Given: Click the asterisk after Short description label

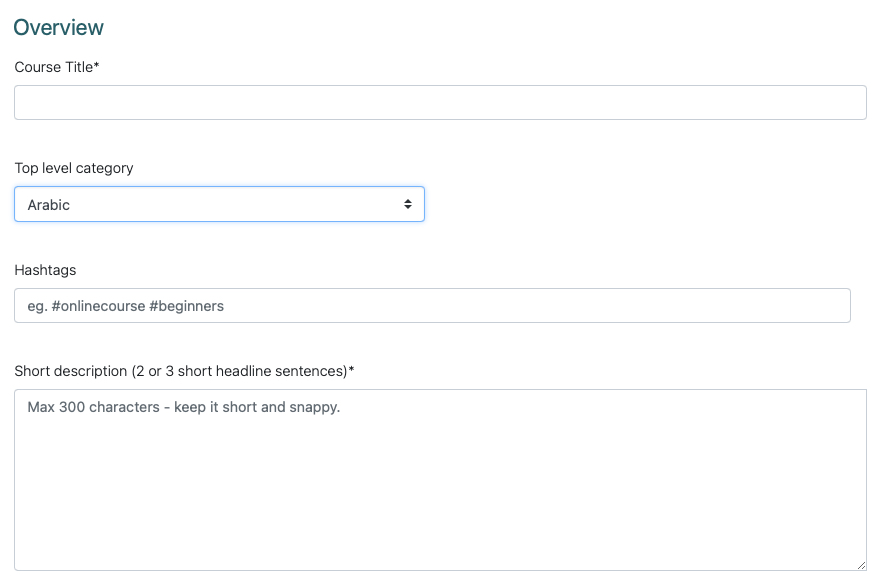Looking at the screenshot, I should 352,370.
